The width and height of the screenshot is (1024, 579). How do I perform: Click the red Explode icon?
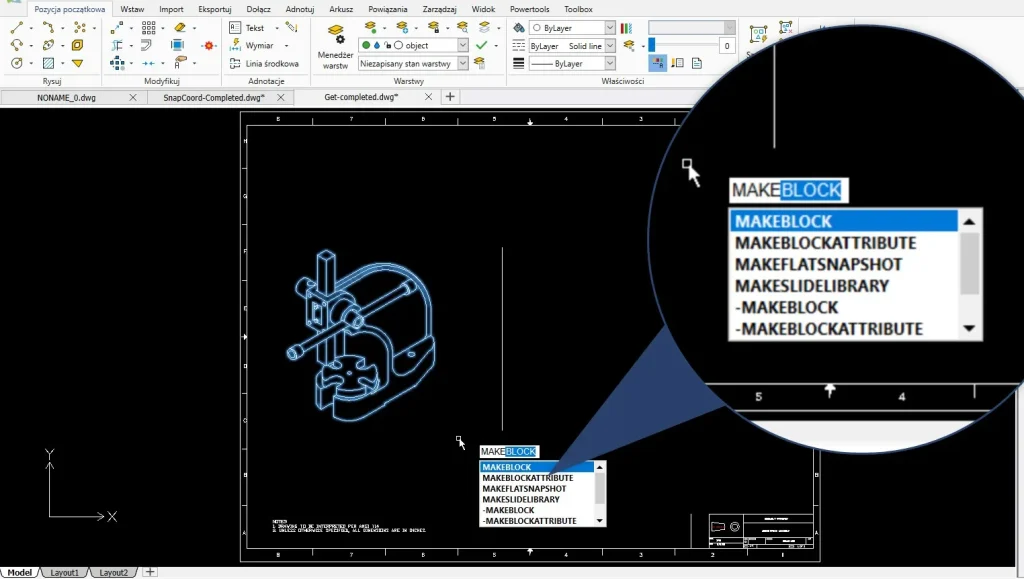(x=209, y=45)
